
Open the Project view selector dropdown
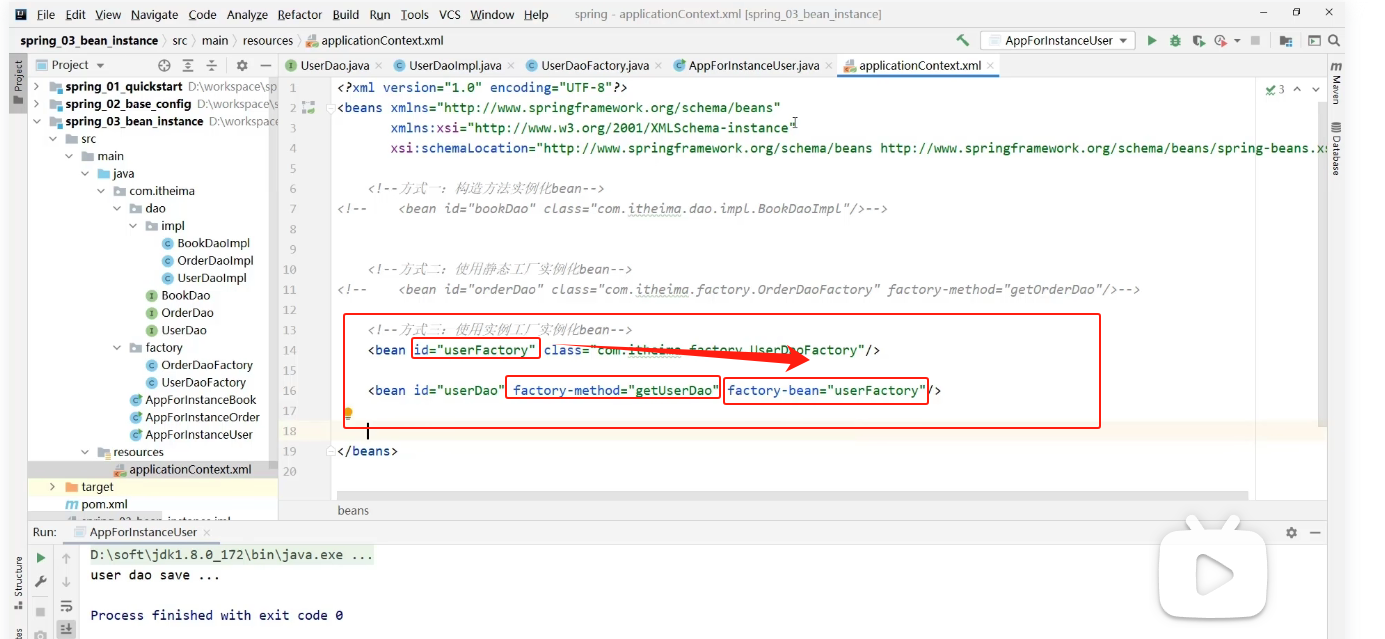[78, 65]
